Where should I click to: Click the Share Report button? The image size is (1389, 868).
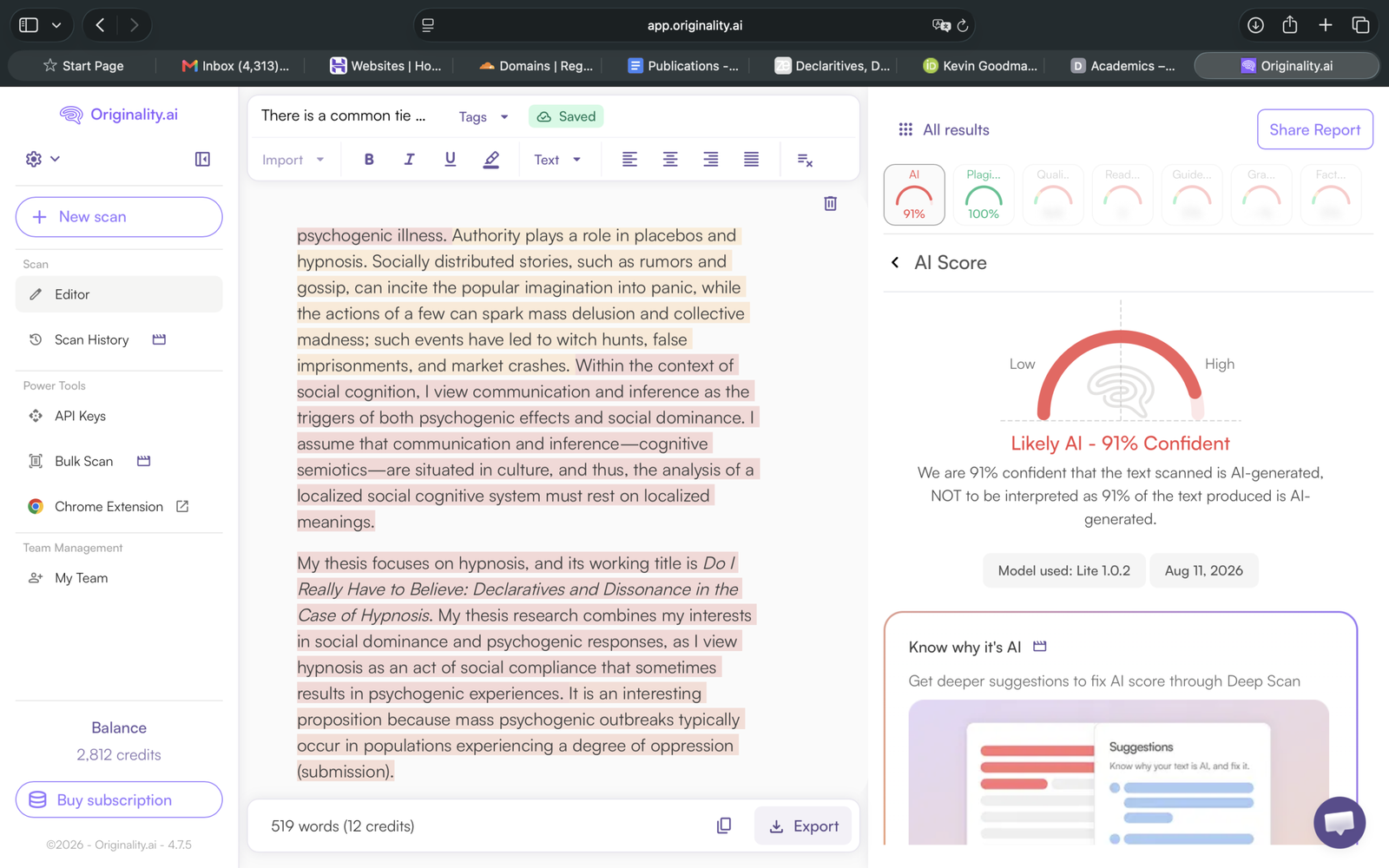click(1314, 129)
